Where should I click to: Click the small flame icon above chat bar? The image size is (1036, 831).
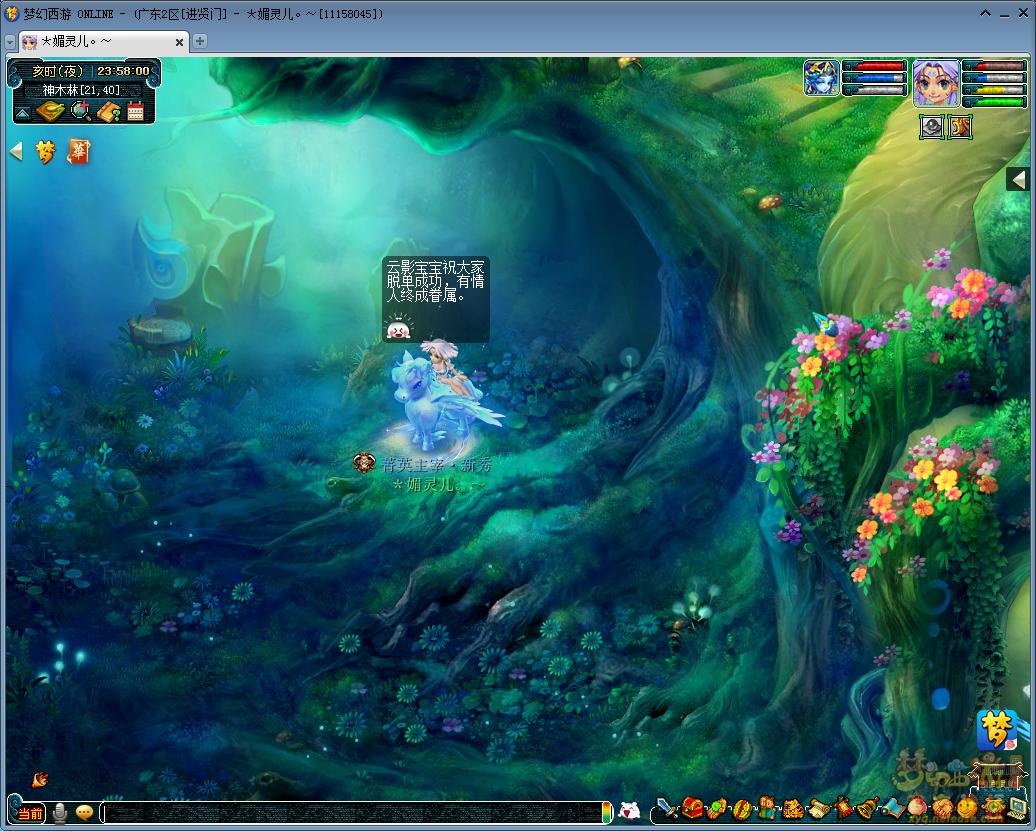[x=40, y=779]
